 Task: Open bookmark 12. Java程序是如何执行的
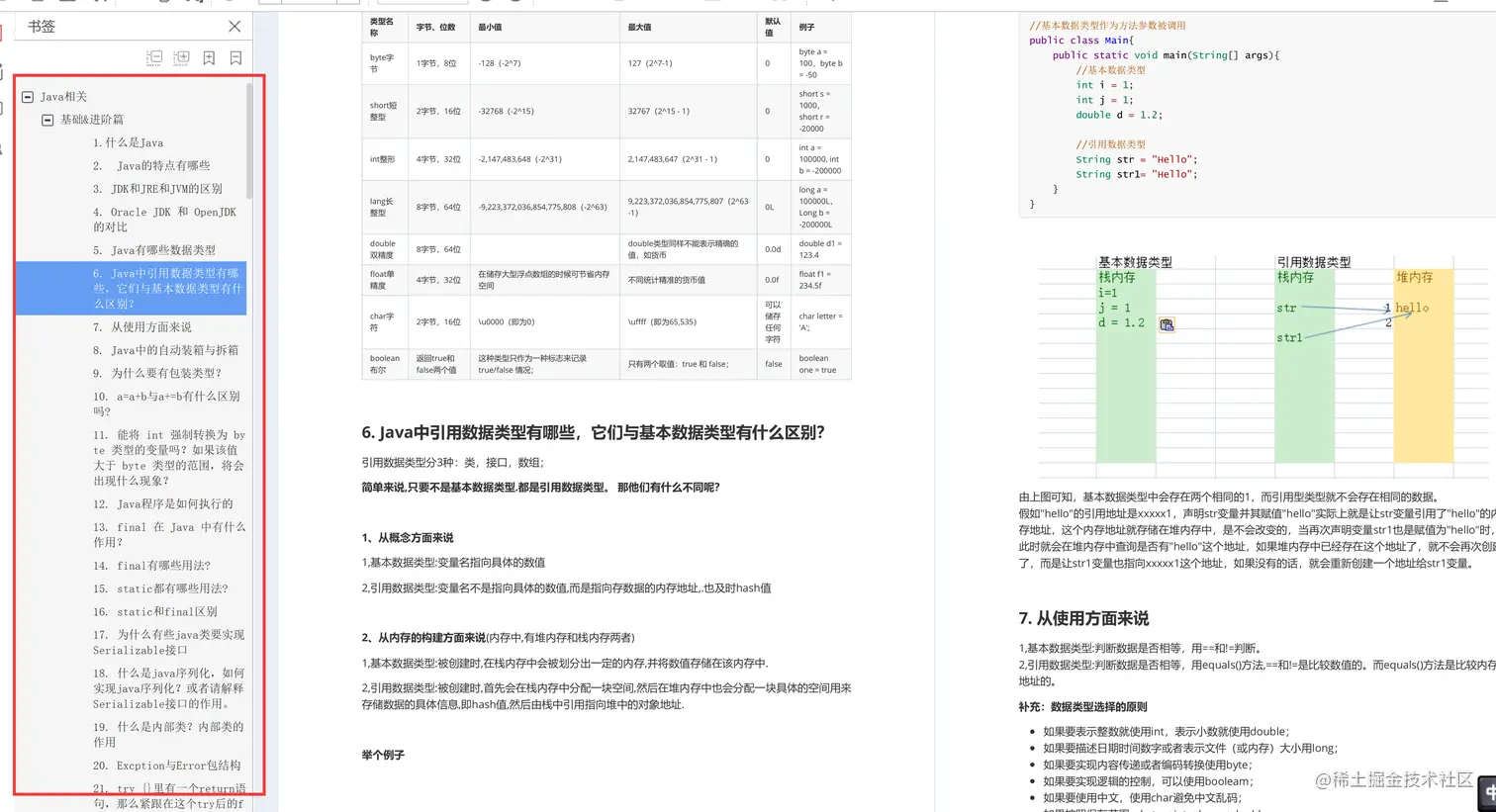pos(163,503)
